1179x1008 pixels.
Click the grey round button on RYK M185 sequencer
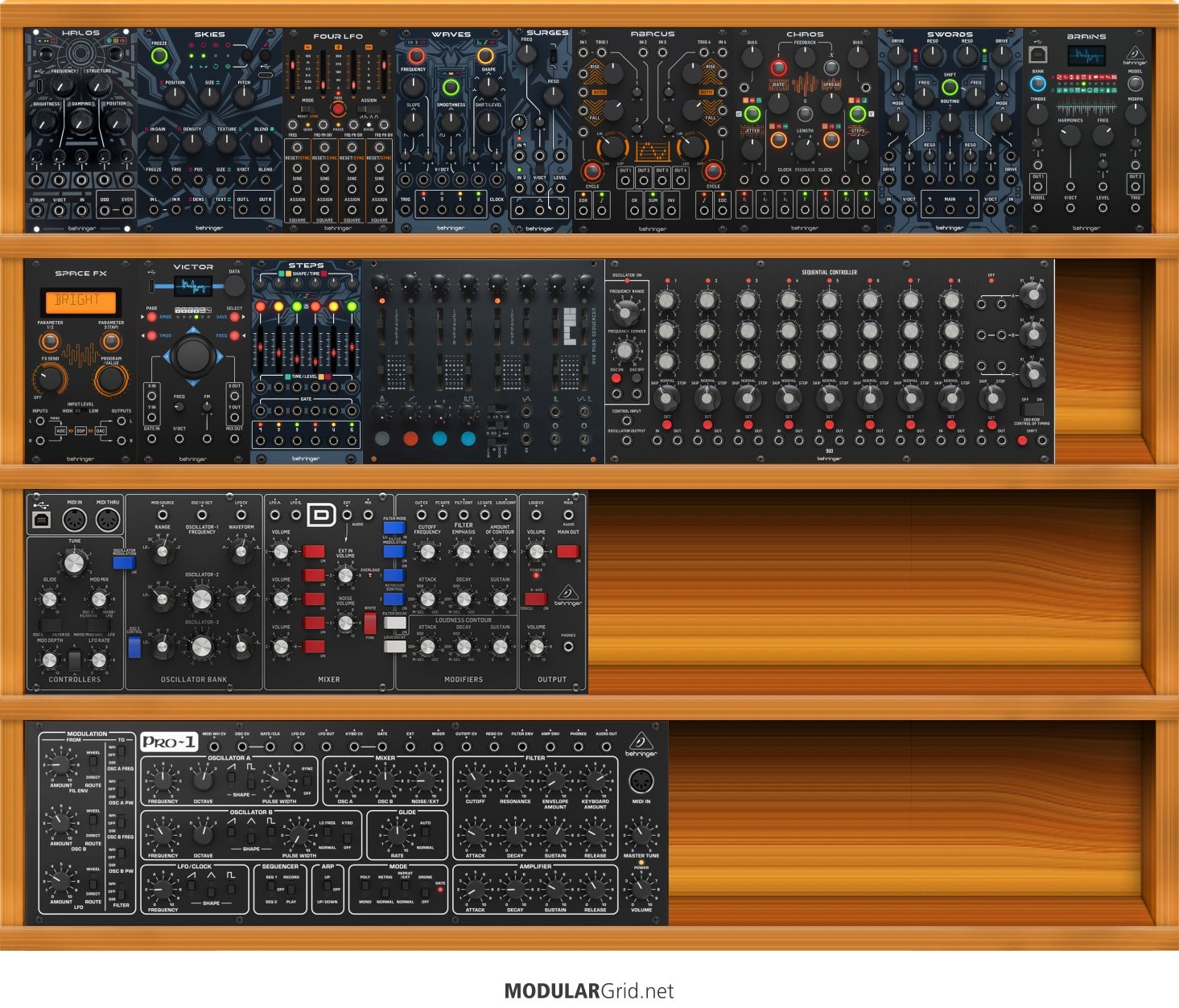pyautogui.click(x=381, y=438)
